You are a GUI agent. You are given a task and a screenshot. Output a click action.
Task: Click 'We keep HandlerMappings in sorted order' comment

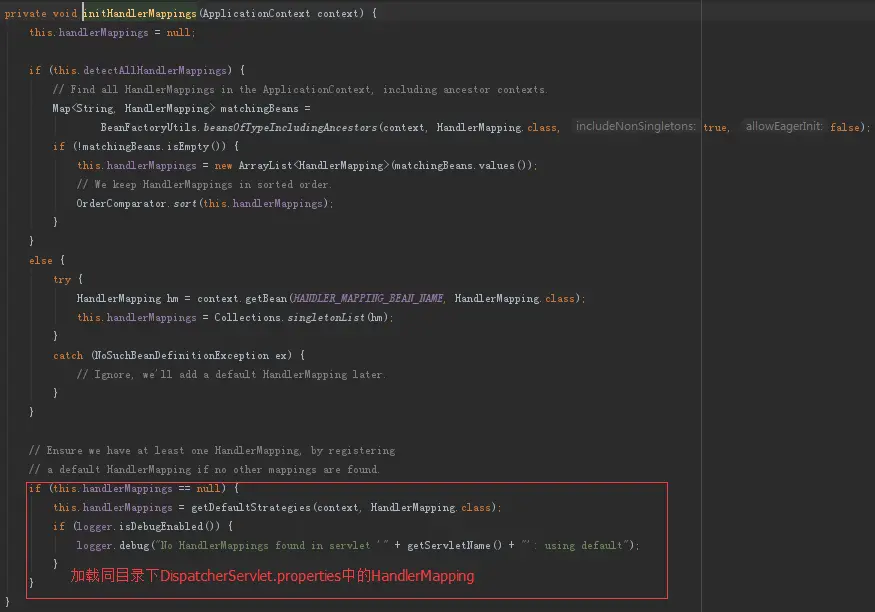(204, 184)
